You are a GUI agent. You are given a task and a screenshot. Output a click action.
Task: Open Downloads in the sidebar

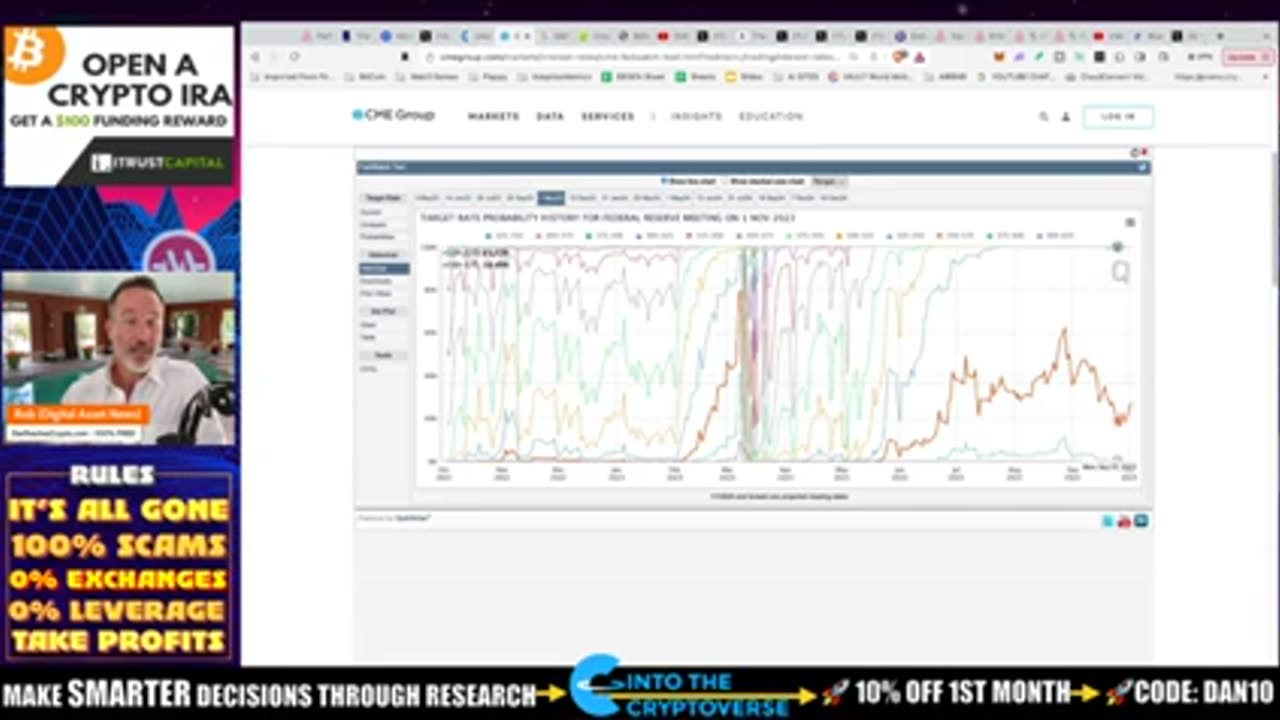coord(376,281)
